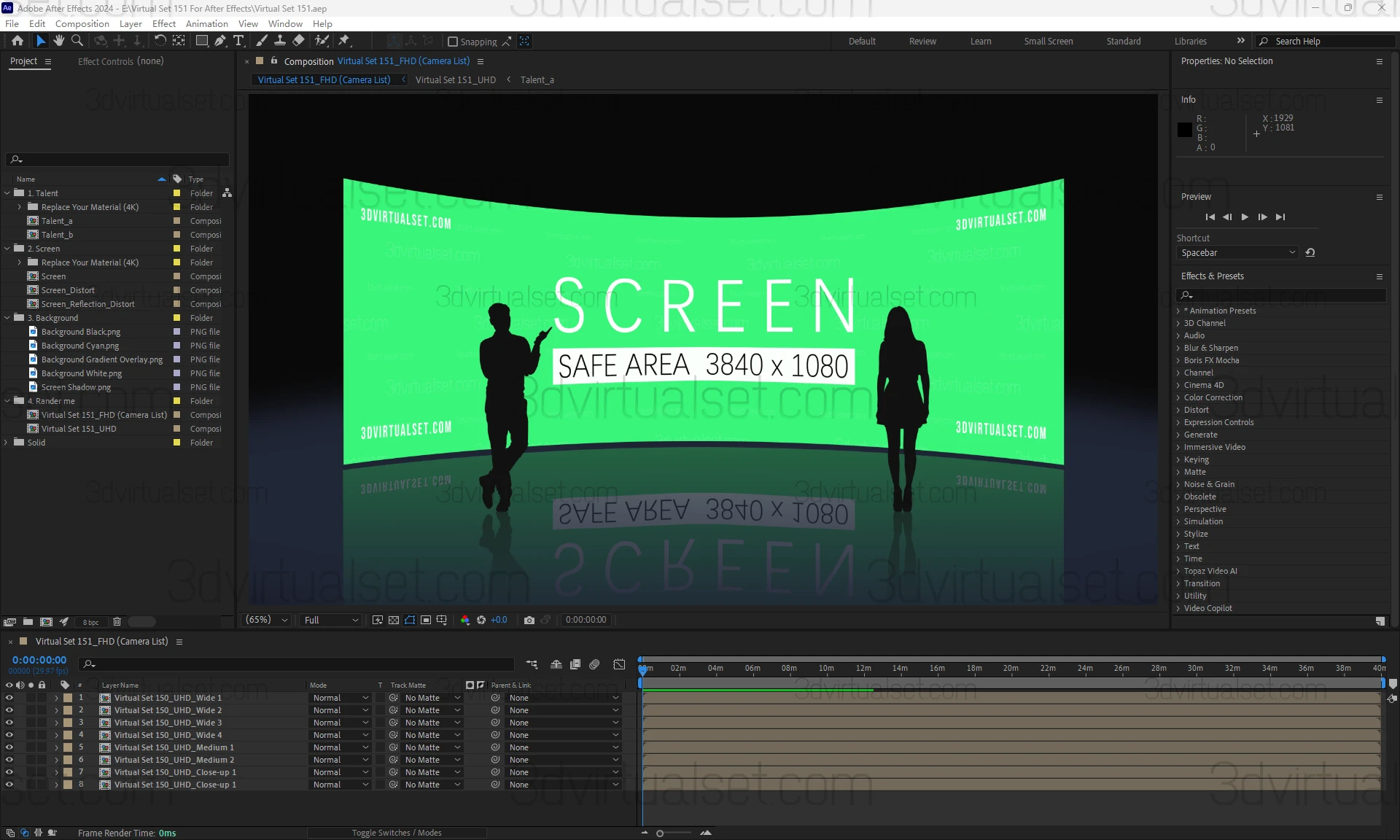
Task: Select the Roto Brush tool
Action: pos(322,41)
